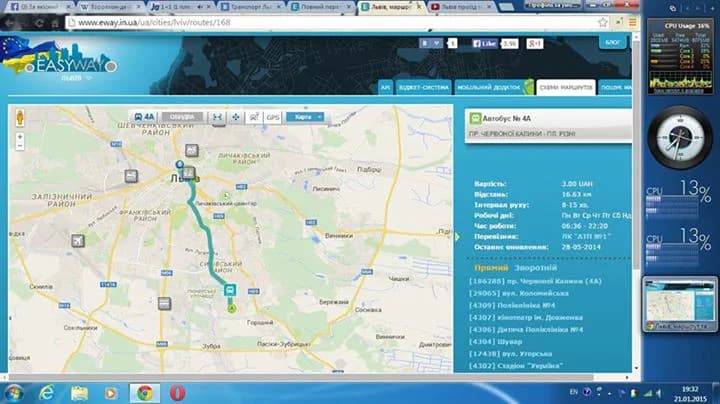Click the Facebook Like button
This screenshot has width=720, height=404.
tap(484, 44)
